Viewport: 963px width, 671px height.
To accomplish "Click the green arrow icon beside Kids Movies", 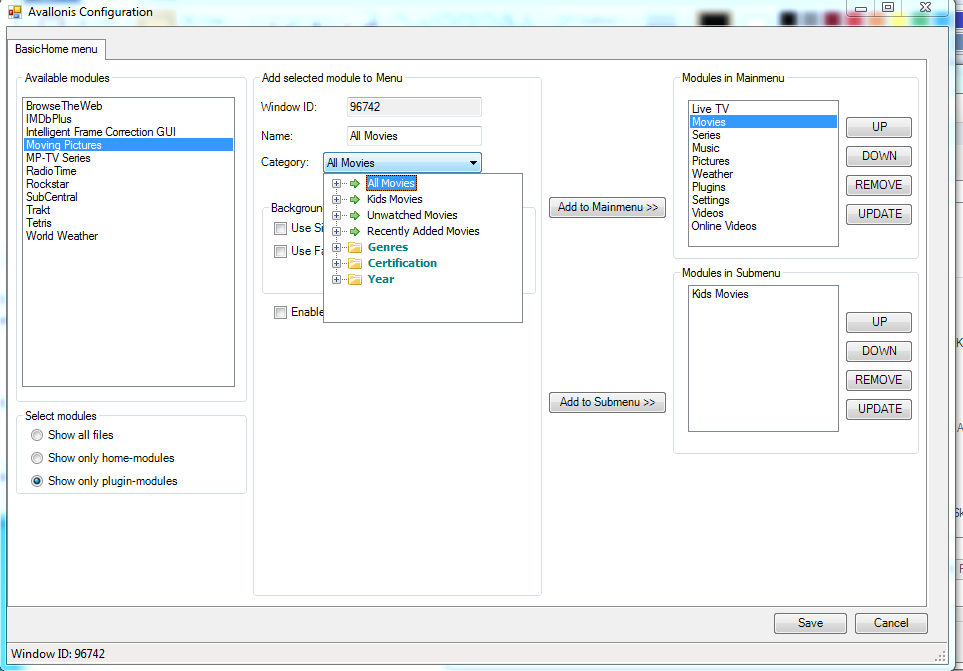I will [355, 199].
